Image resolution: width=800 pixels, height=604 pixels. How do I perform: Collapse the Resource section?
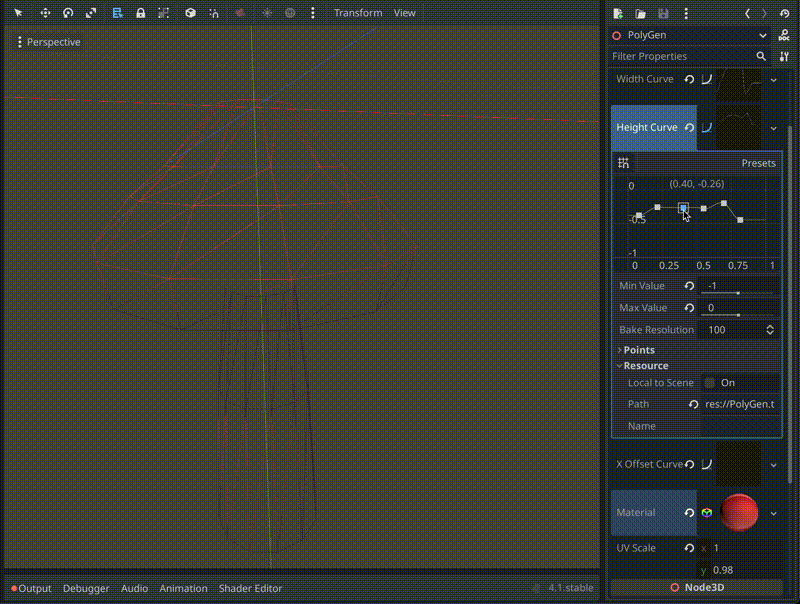pos(643,366)
